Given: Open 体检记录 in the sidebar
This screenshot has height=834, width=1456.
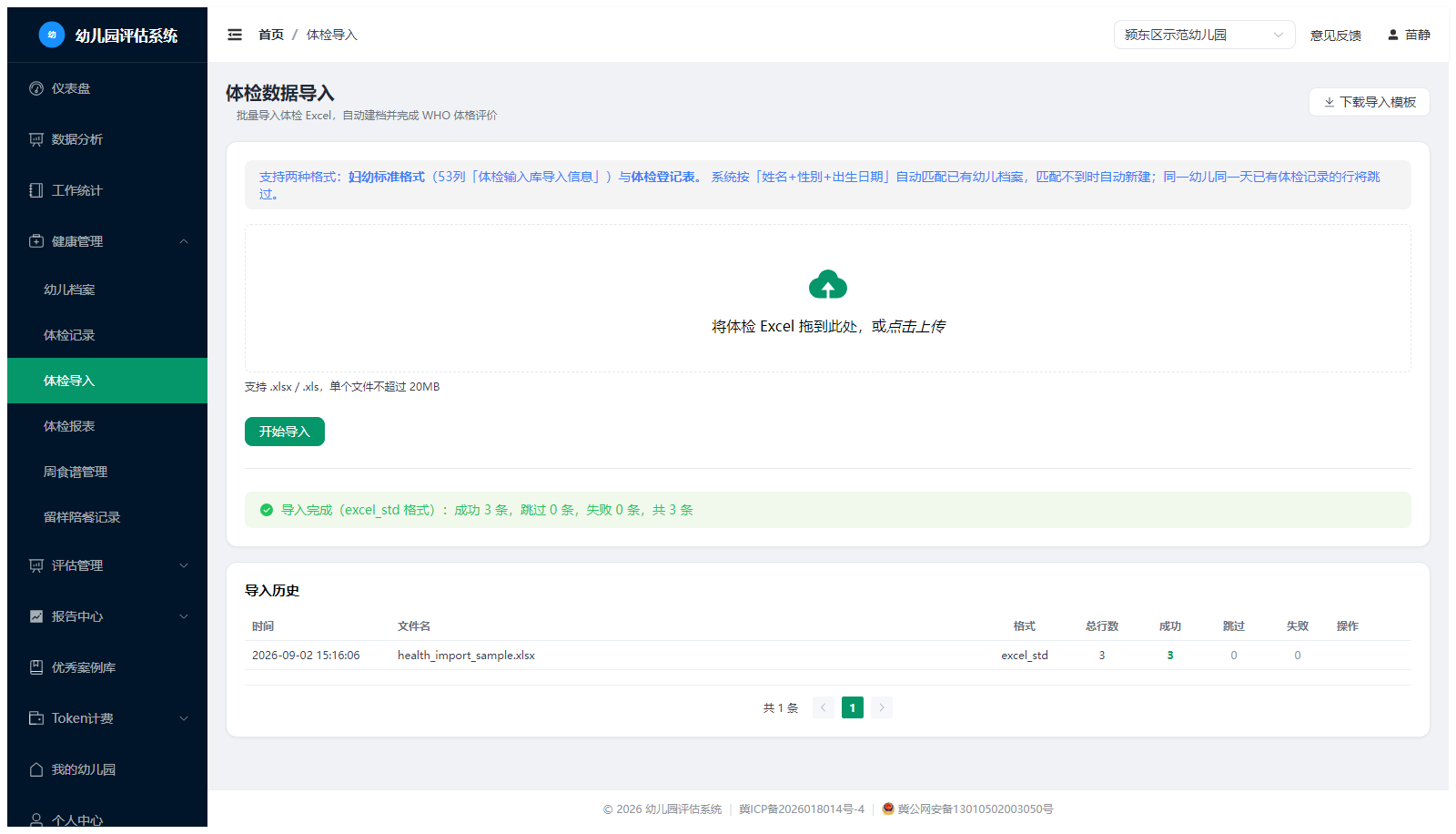Looking at the screenshot, I should point(107,335).
